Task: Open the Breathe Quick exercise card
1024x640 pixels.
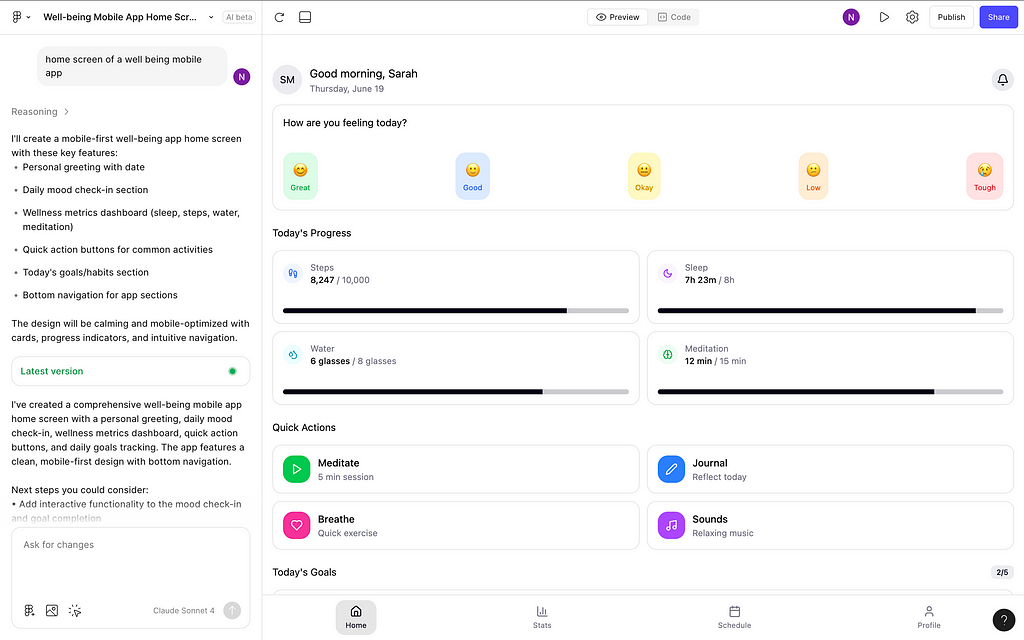Action: pyautogui.click(x=456, y=525)
